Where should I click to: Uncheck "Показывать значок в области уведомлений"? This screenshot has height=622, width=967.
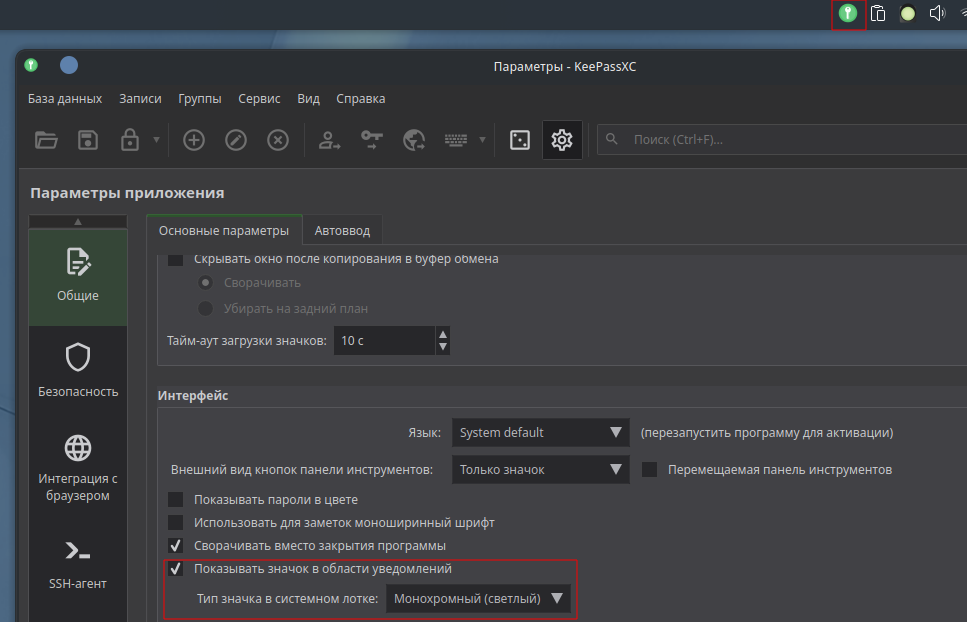tap(176, 569)
